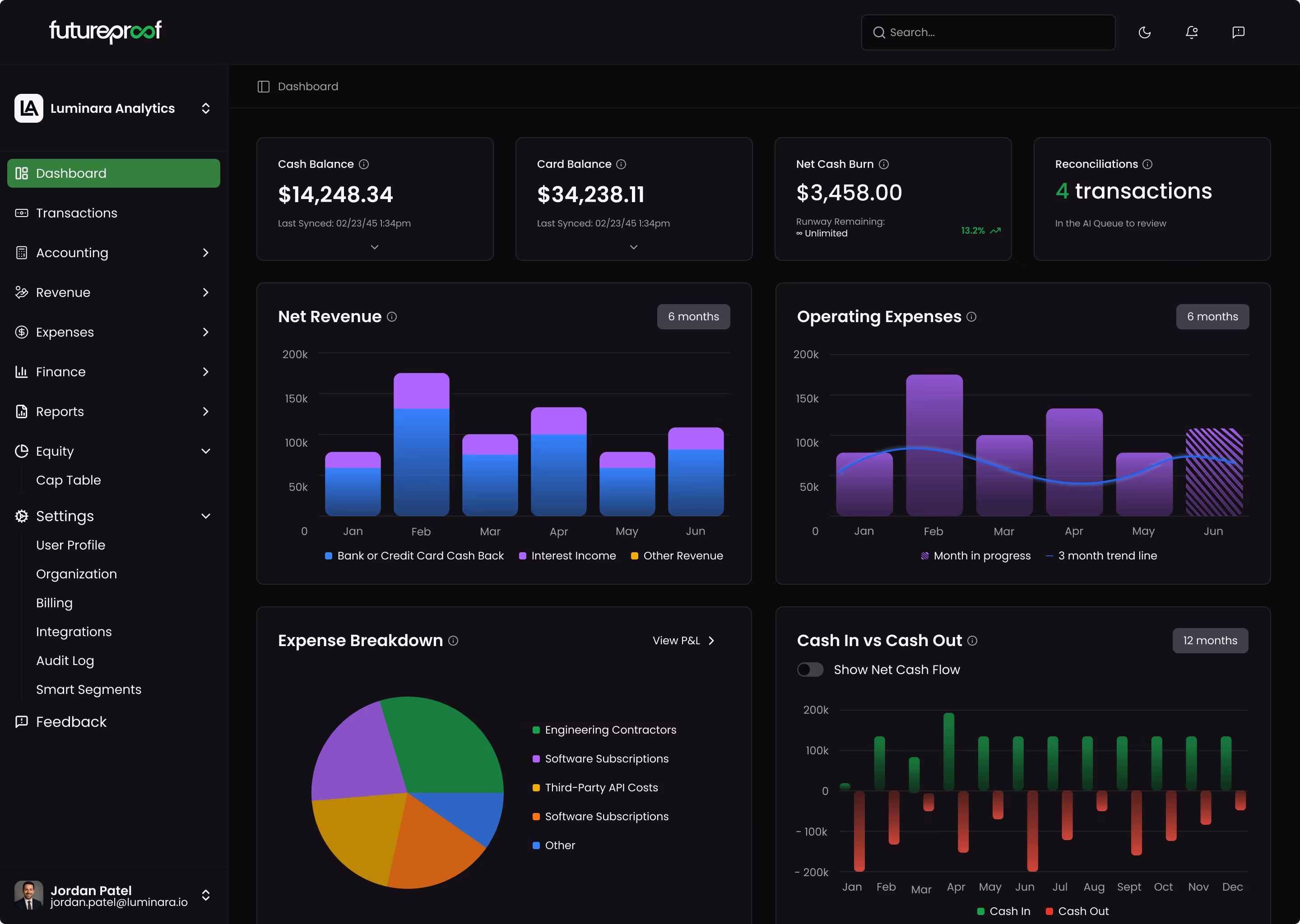Select the Reports sidebar icon
The height and width of the screenshot is (924, 1300).
(22, 411)
